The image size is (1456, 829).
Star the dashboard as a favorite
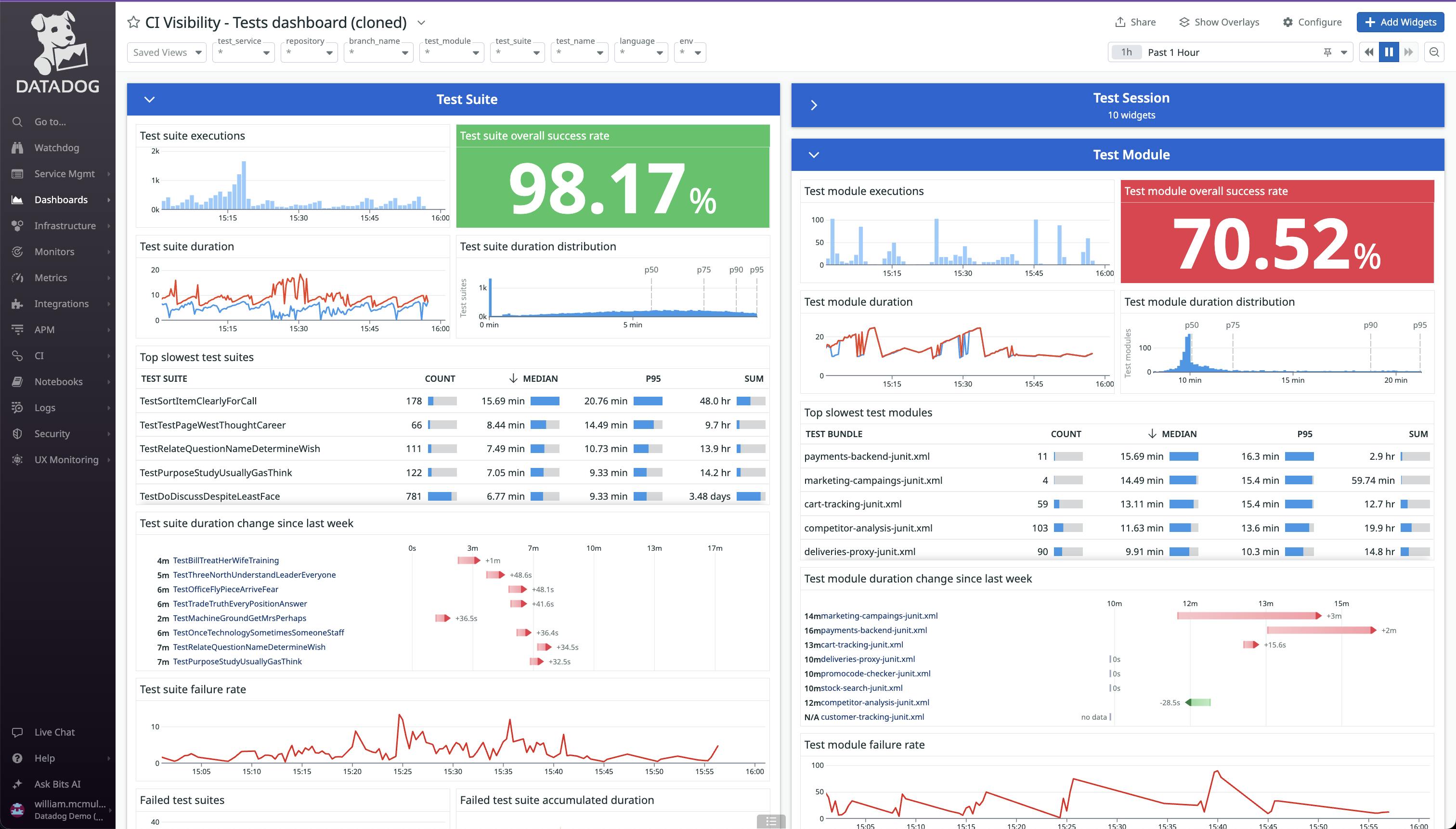coord(133,22)
